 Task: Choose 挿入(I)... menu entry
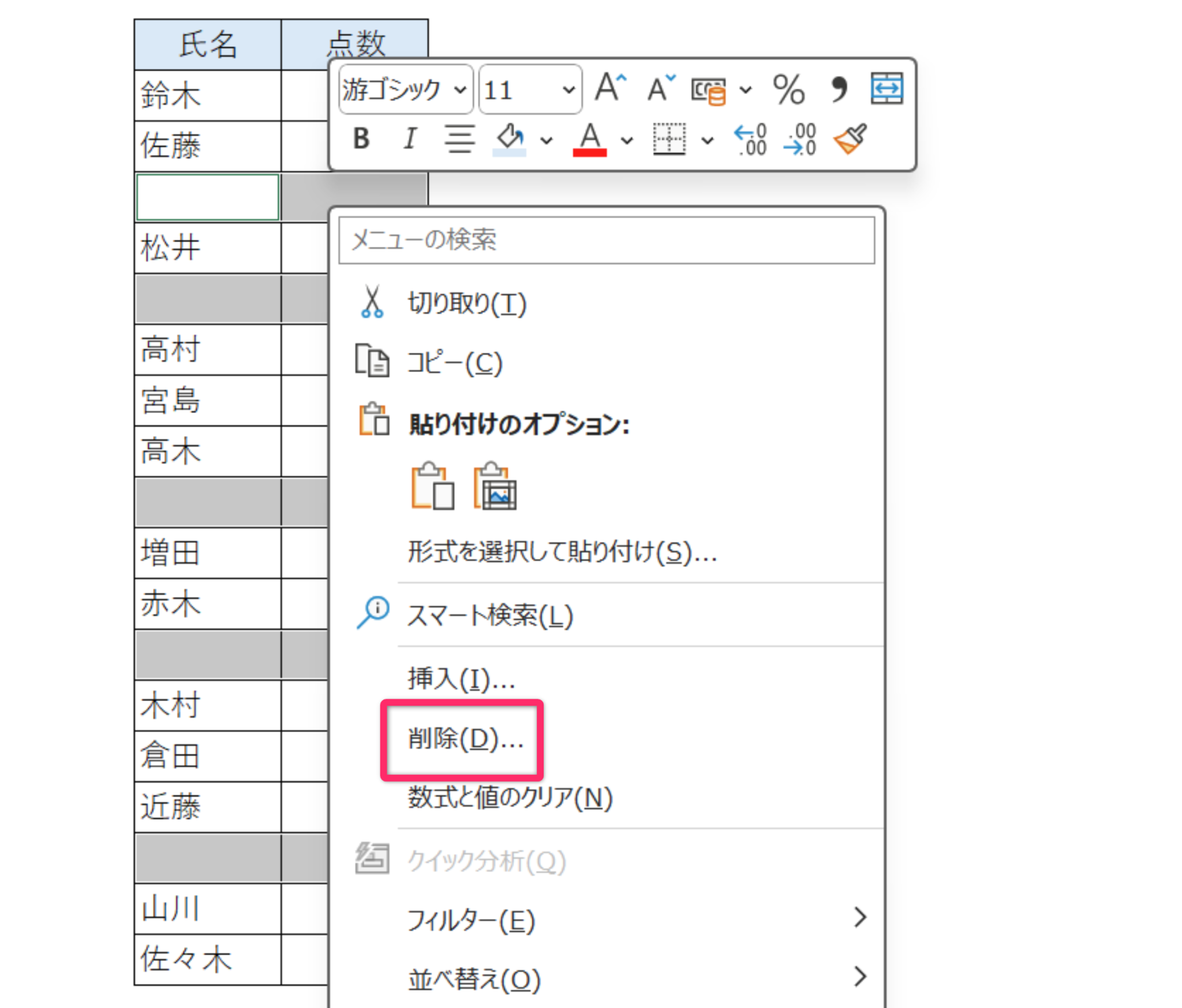(x=461, y=679)
